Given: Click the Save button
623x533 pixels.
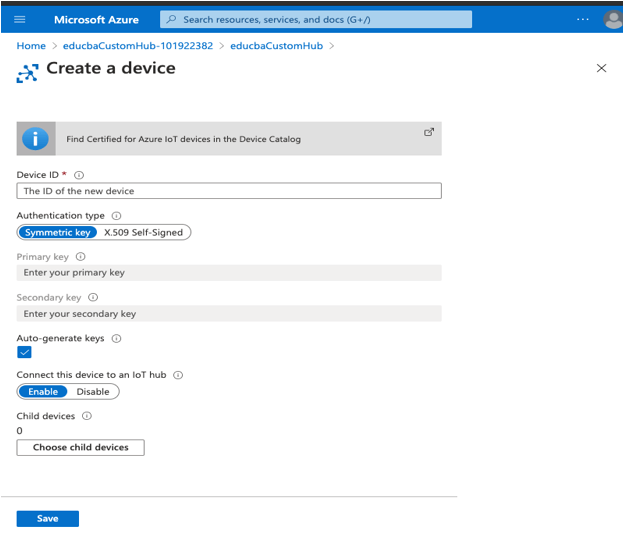Looking at the screenshot, I should coord(48,518).
